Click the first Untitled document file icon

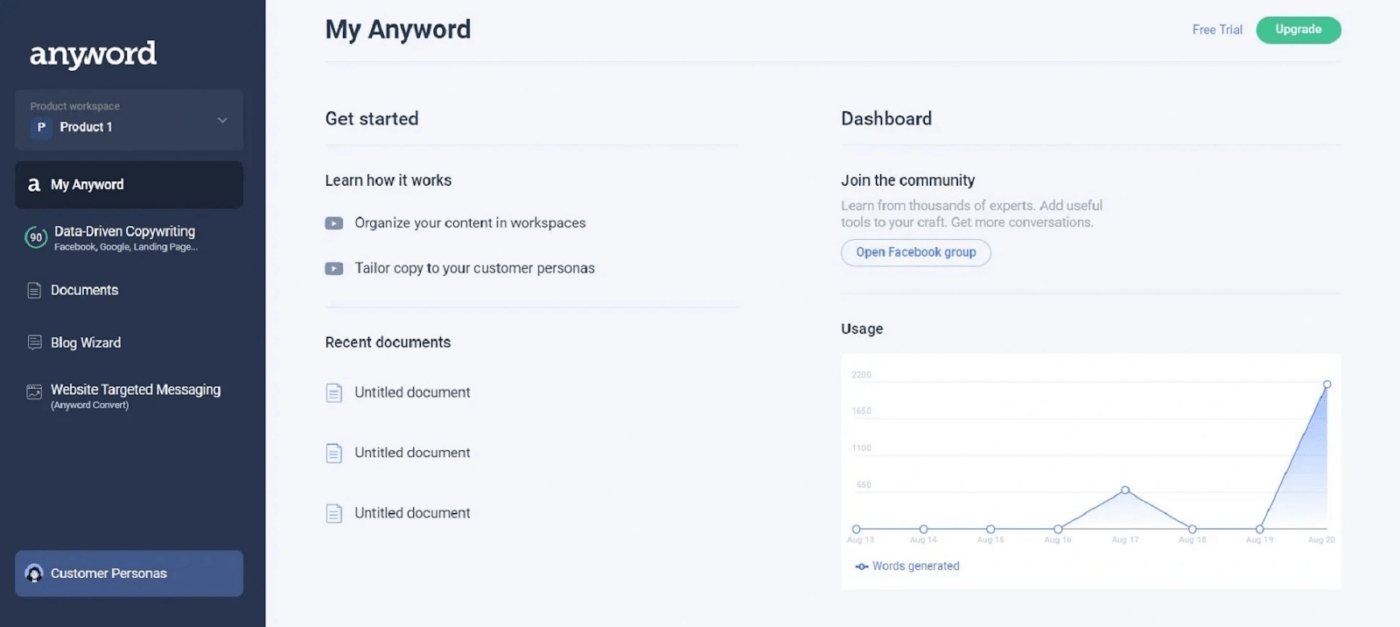pos(334,393)
